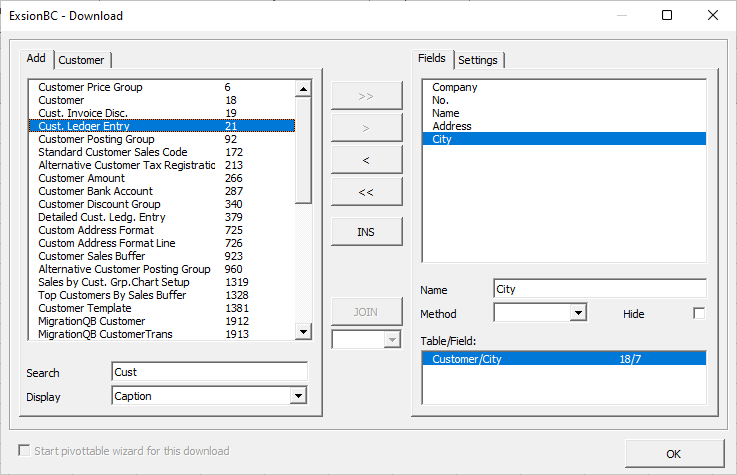The height and width of the screenshot is (475, 737).
Task: Select Detailed Cust. Ledg. Entry row
Action: click(x=162, y=217)
